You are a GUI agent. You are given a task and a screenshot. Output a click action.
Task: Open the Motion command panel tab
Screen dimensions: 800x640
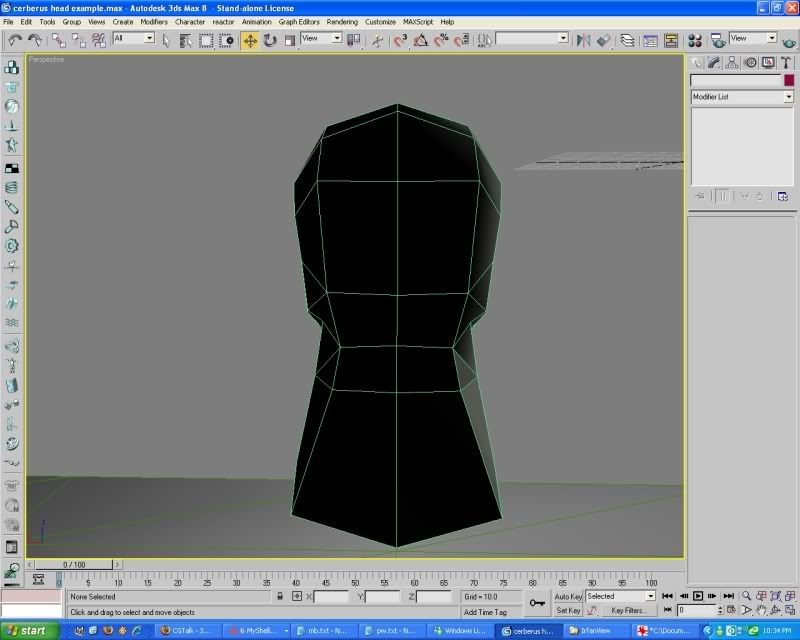pos(751,62)
